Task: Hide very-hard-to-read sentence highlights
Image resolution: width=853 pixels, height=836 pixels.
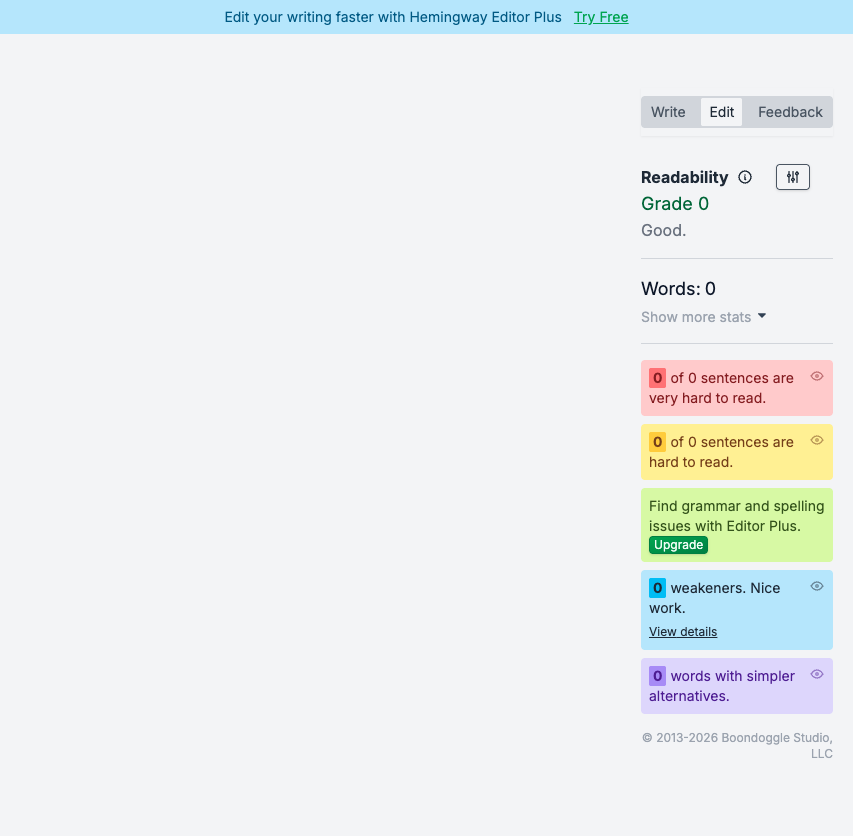Action: [816, 376]
